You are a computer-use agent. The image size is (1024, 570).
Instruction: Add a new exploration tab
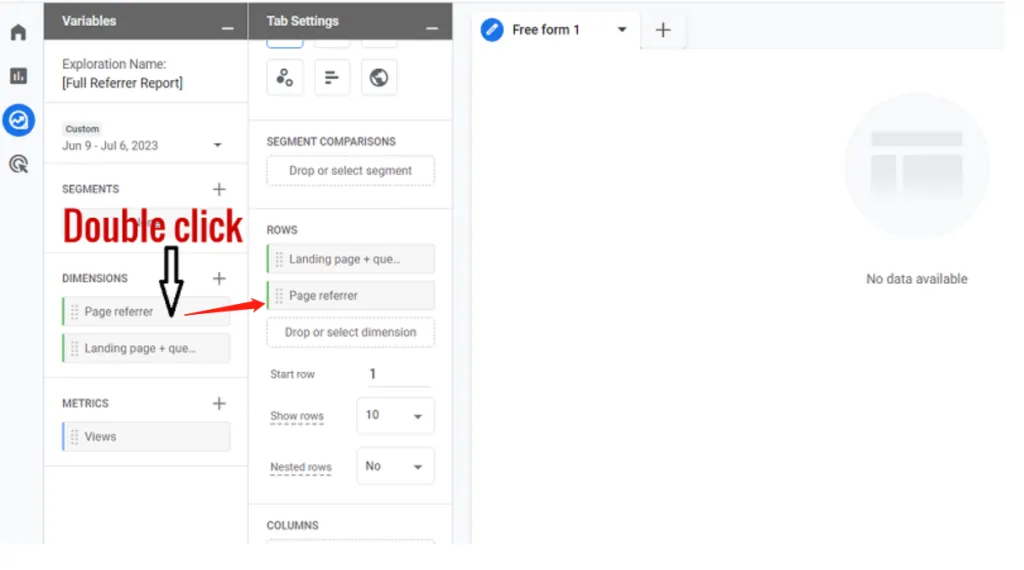click(663, 30)
